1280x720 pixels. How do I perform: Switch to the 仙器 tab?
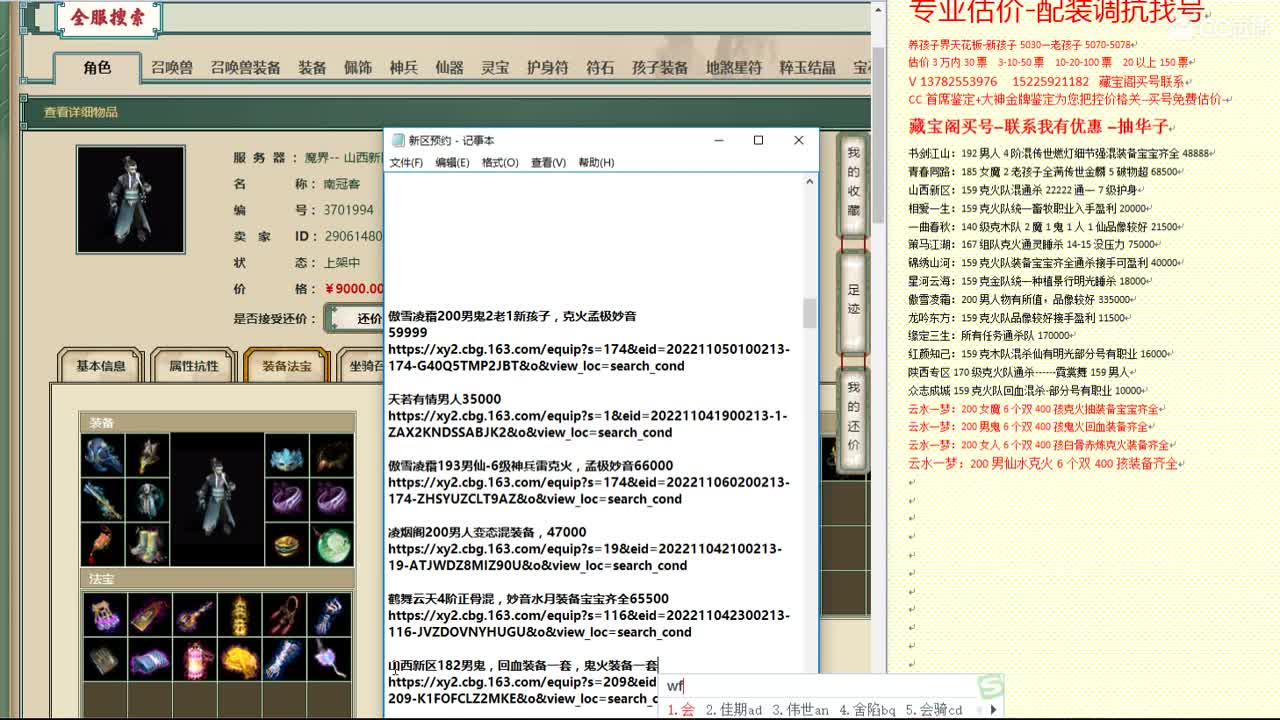tap(449, 67)
